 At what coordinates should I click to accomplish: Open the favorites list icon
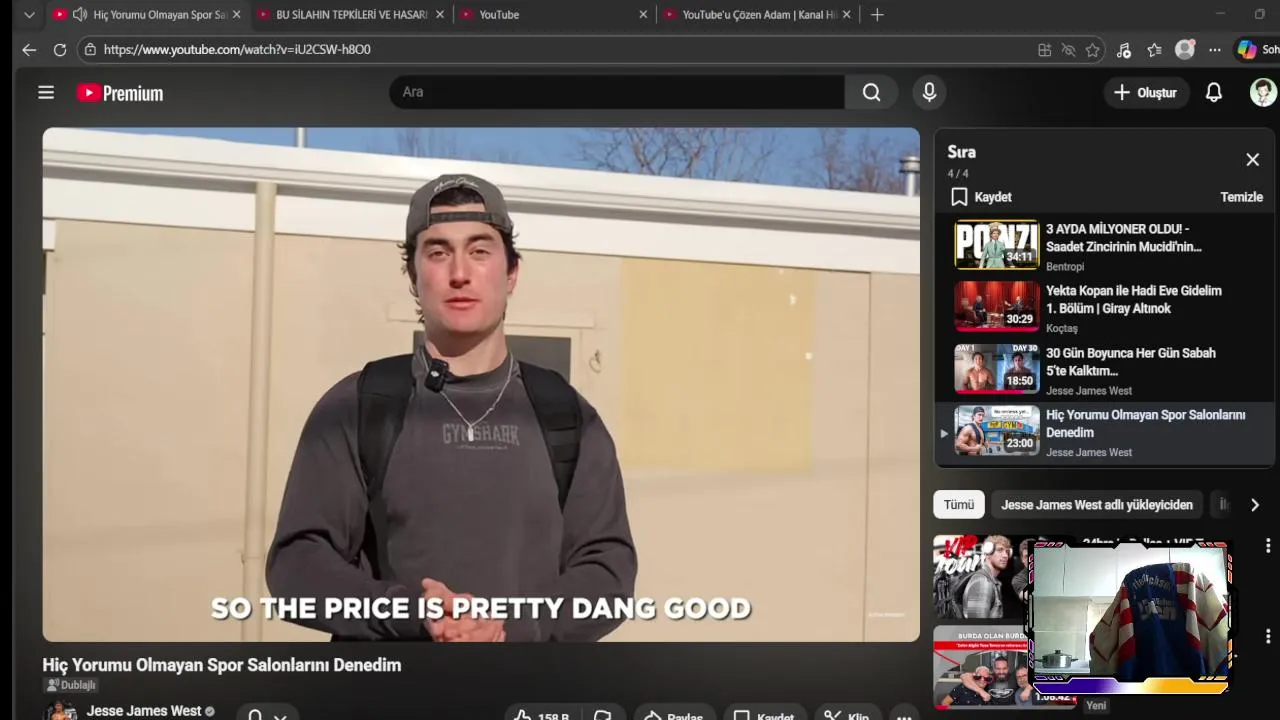(x=1155, y=50)
